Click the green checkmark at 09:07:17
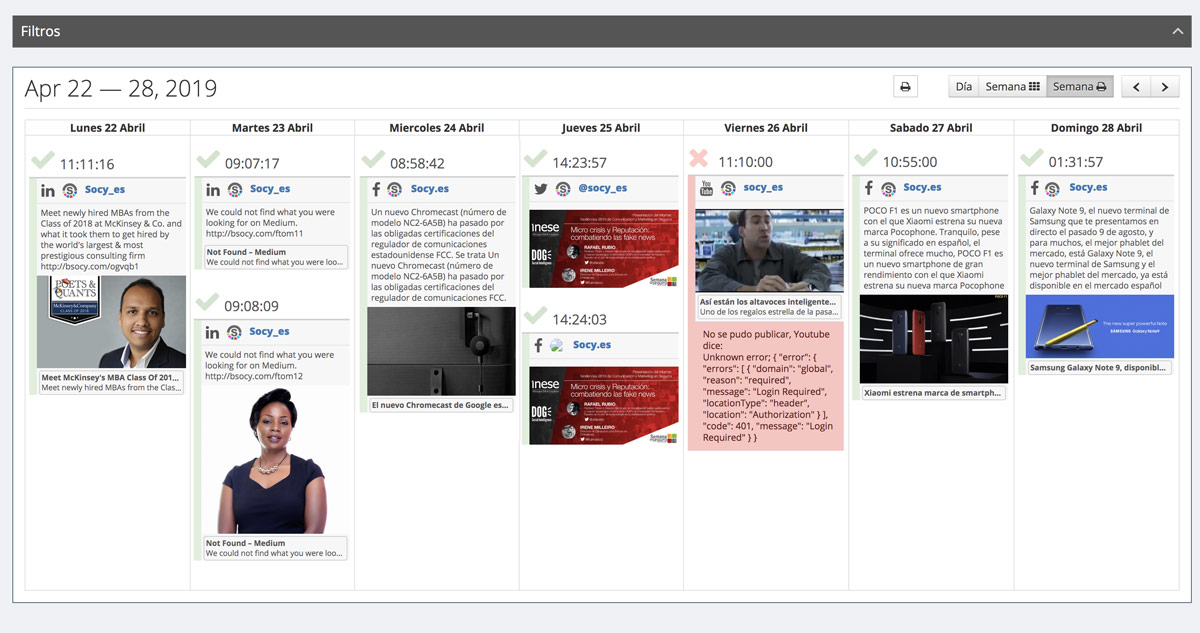Image resolution: width=1200 pixels, height=633 pixels. [x=208, y=159]
